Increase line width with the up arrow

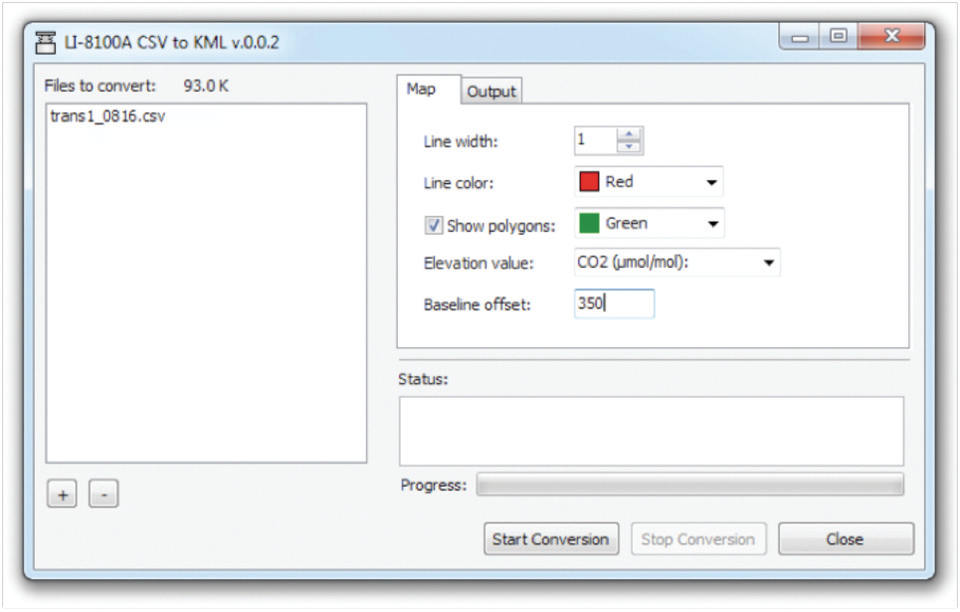pyautogui.click(x=629, y=133)
